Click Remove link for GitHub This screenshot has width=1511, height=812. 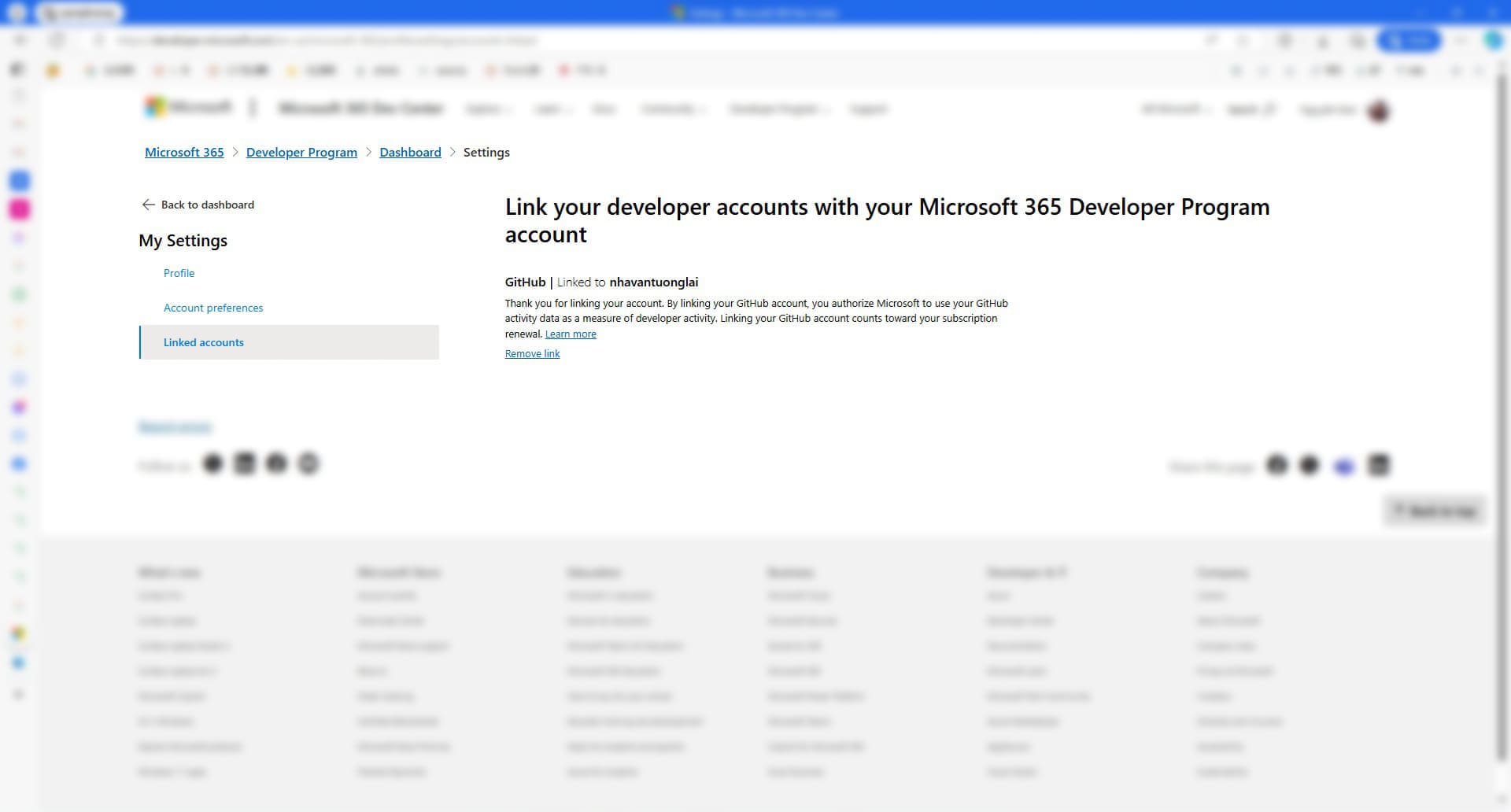532,354
